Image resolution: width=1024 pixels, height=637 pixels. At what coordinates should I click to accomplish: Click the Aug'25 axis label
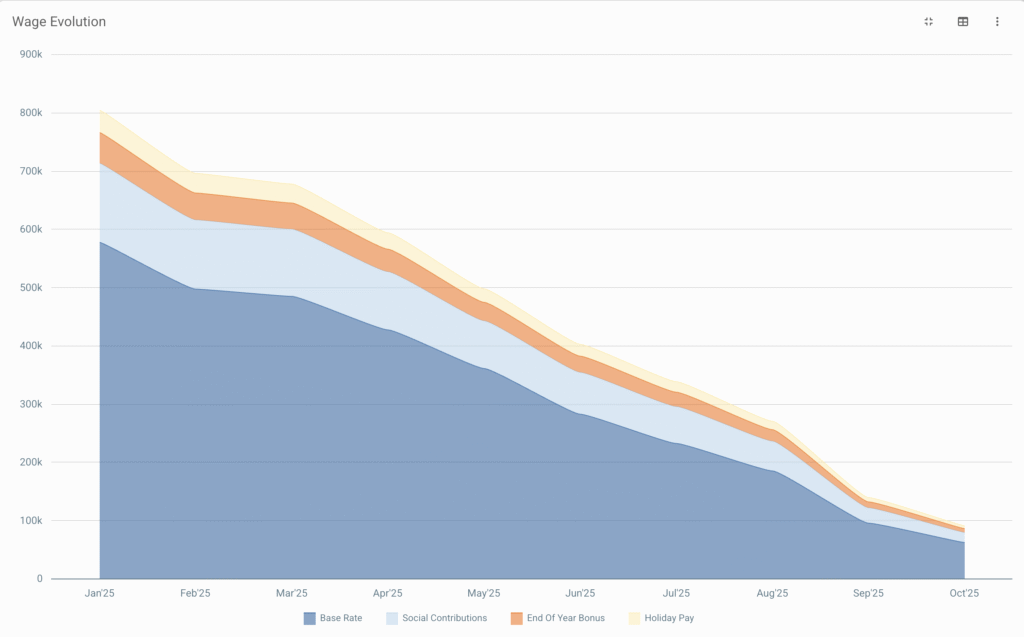point(772,593)
